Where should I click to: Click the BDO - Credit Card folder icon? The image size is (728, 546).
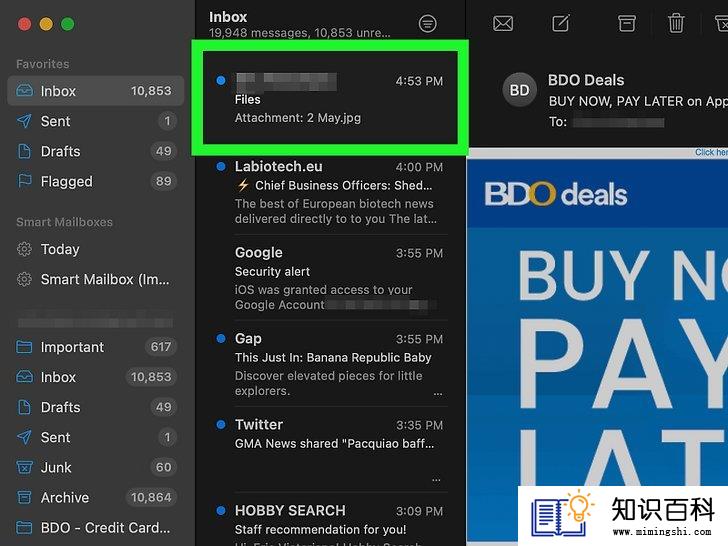tap(24, 527)
